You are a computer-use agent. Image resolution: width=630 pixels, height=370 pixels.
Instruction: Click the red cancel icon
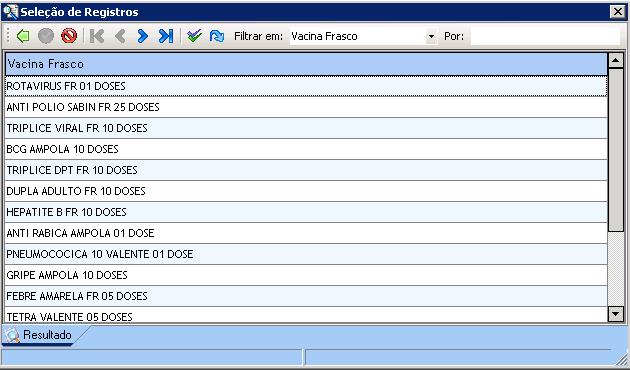[x=69, y=37]
